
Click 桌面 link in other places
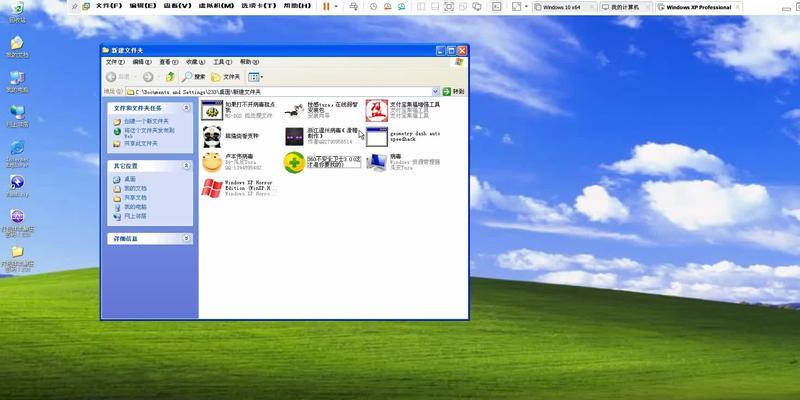(x=130, y=179)
